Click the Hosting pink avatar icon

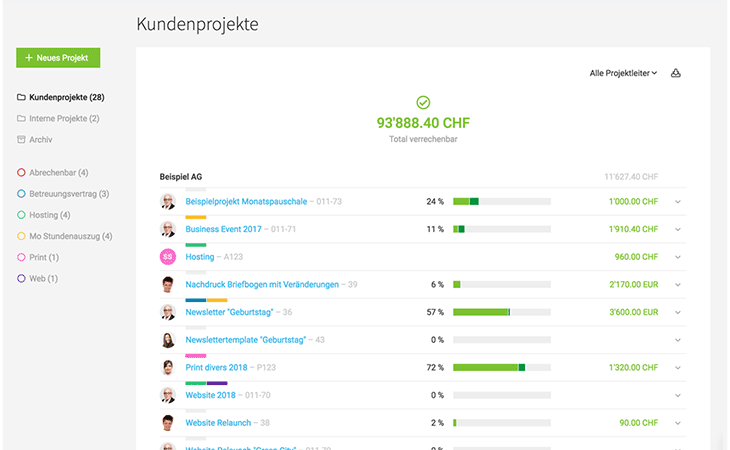[168, 257]
